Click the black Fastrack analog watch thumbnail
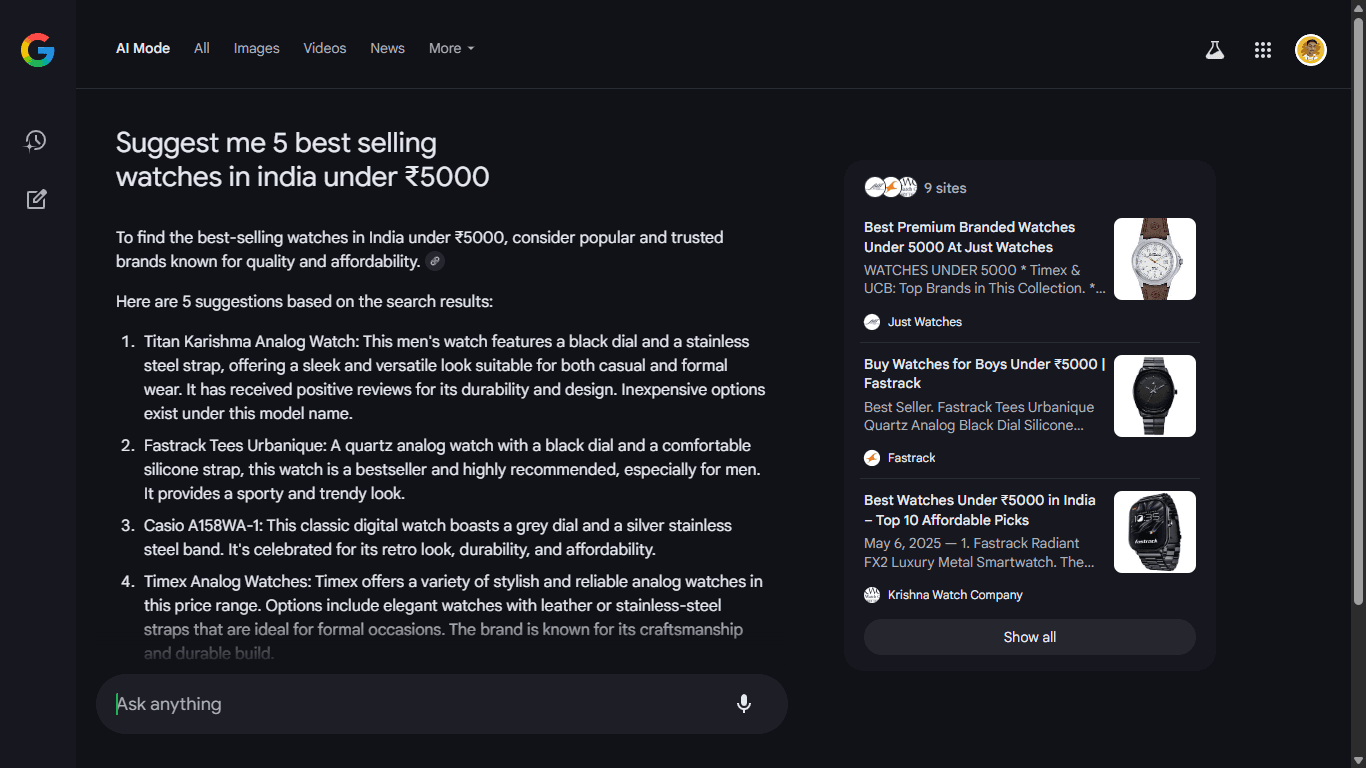Screen dimensions: 1366x768 coord(1155,396)
